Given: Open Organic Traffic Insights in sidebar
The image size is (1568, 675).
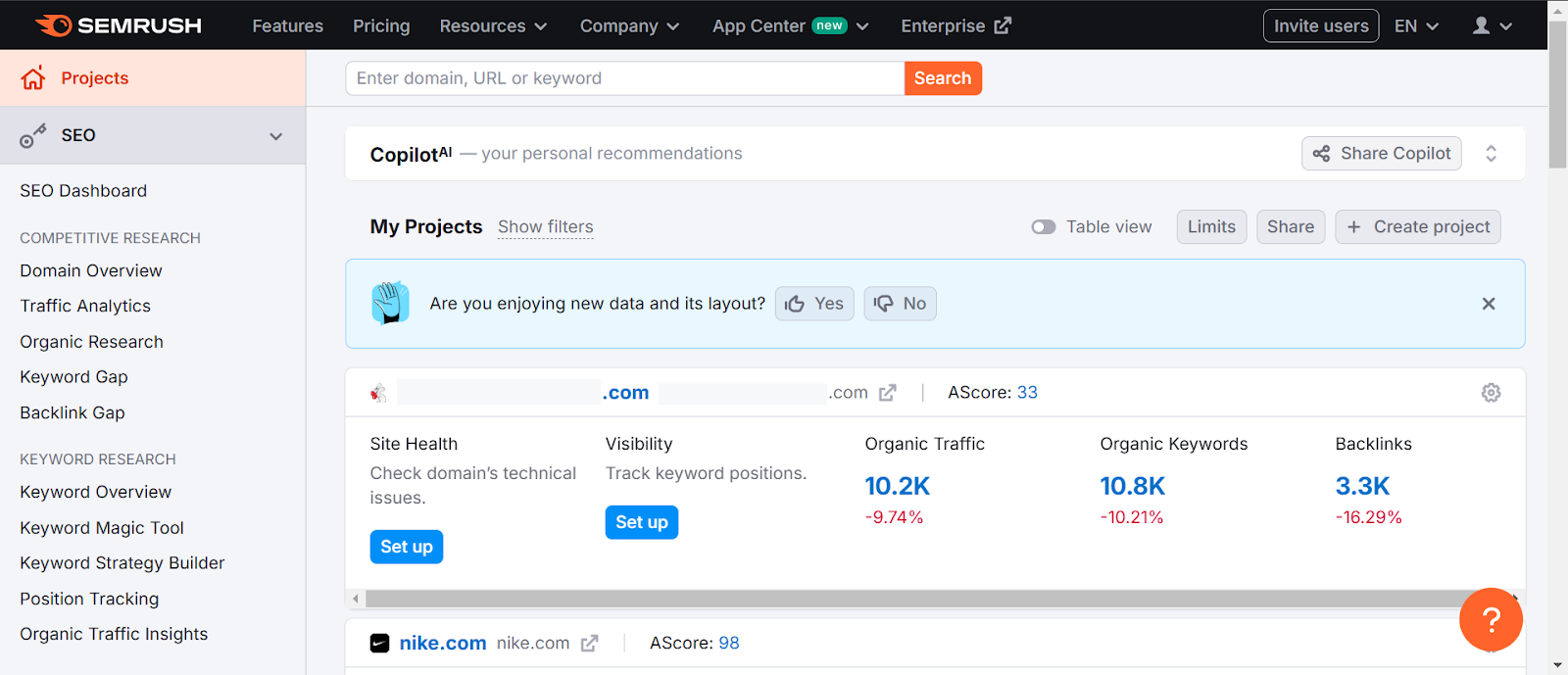Looking at the screenshot, I should (x=114, y=635).
